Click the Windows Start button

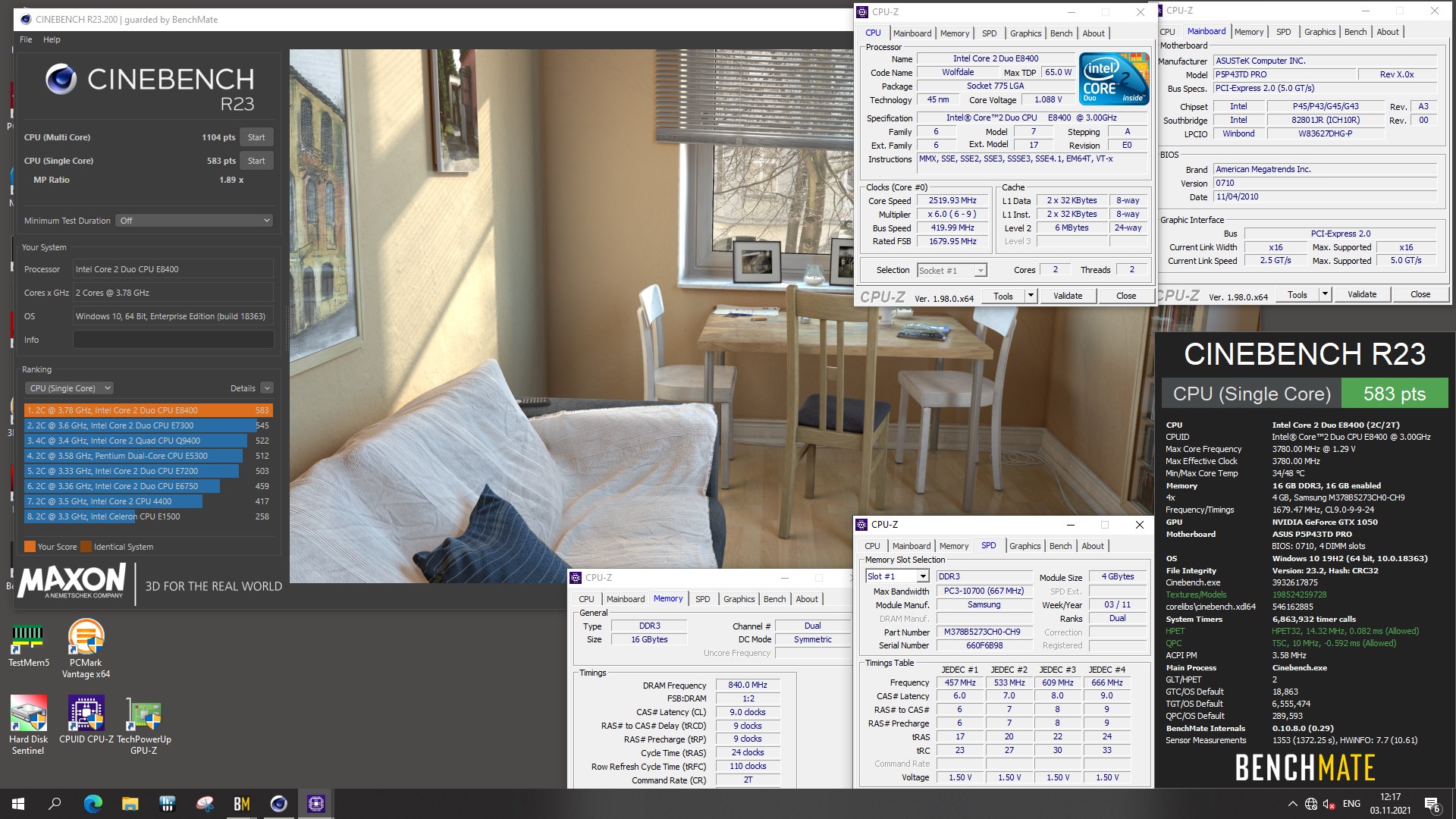tap(18, 804)
